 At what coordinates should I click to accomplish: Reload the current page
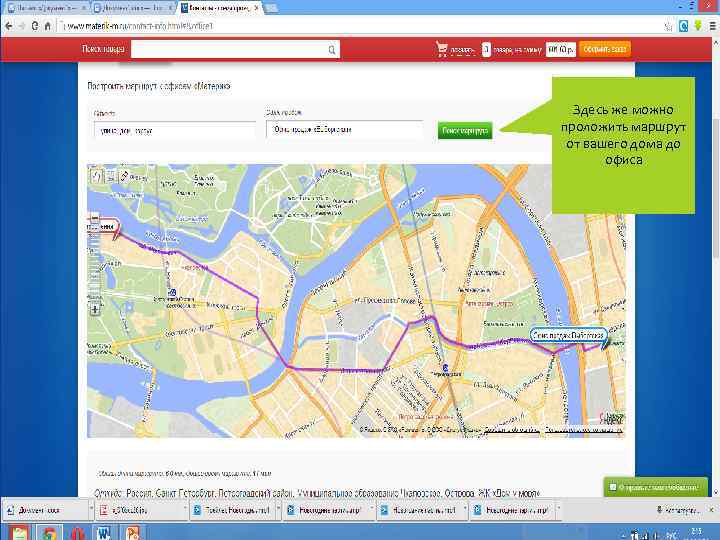(x=35, y=26)
